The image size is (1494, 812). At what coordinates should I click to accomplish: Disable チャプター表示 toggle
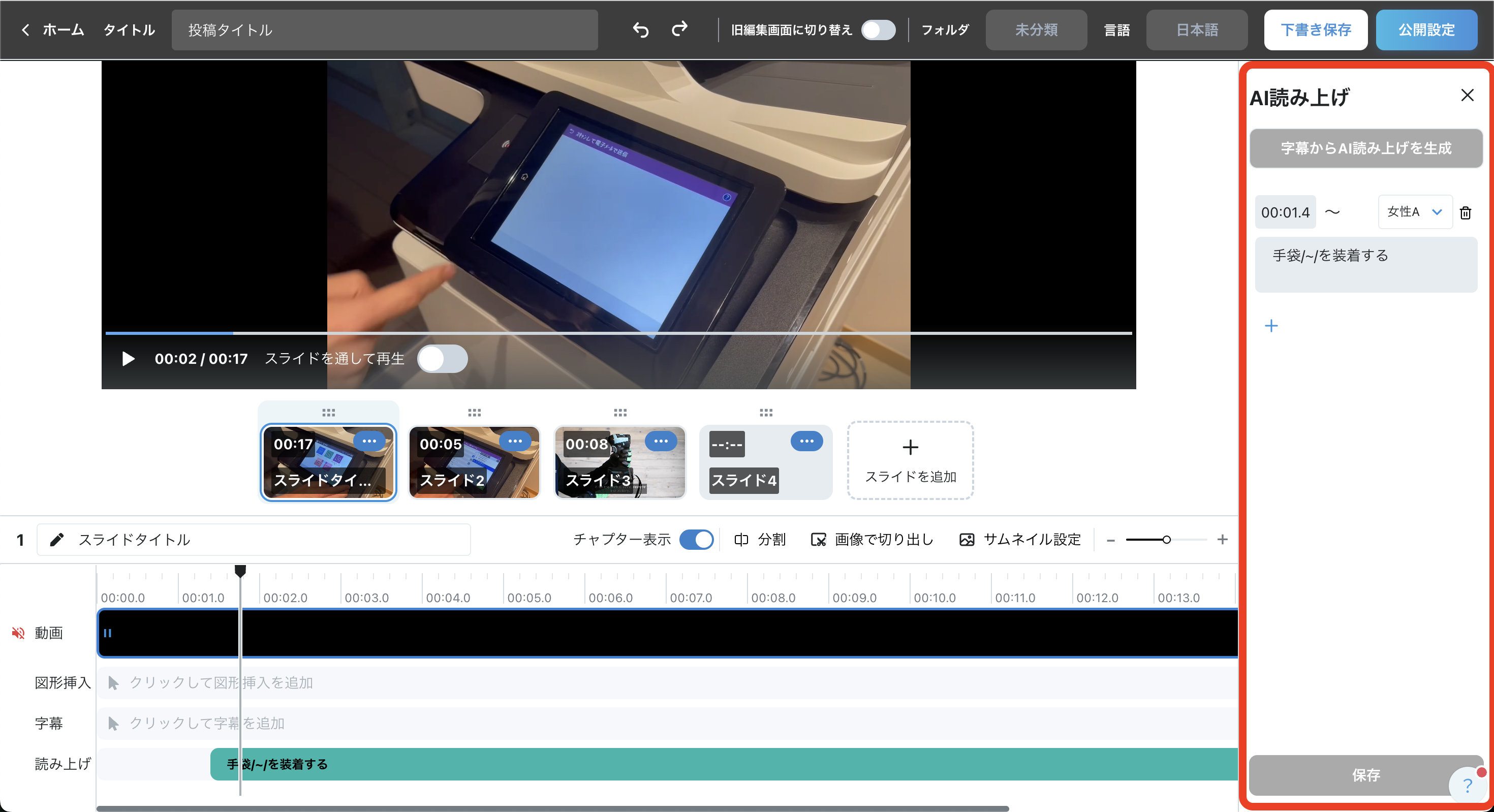697,540
